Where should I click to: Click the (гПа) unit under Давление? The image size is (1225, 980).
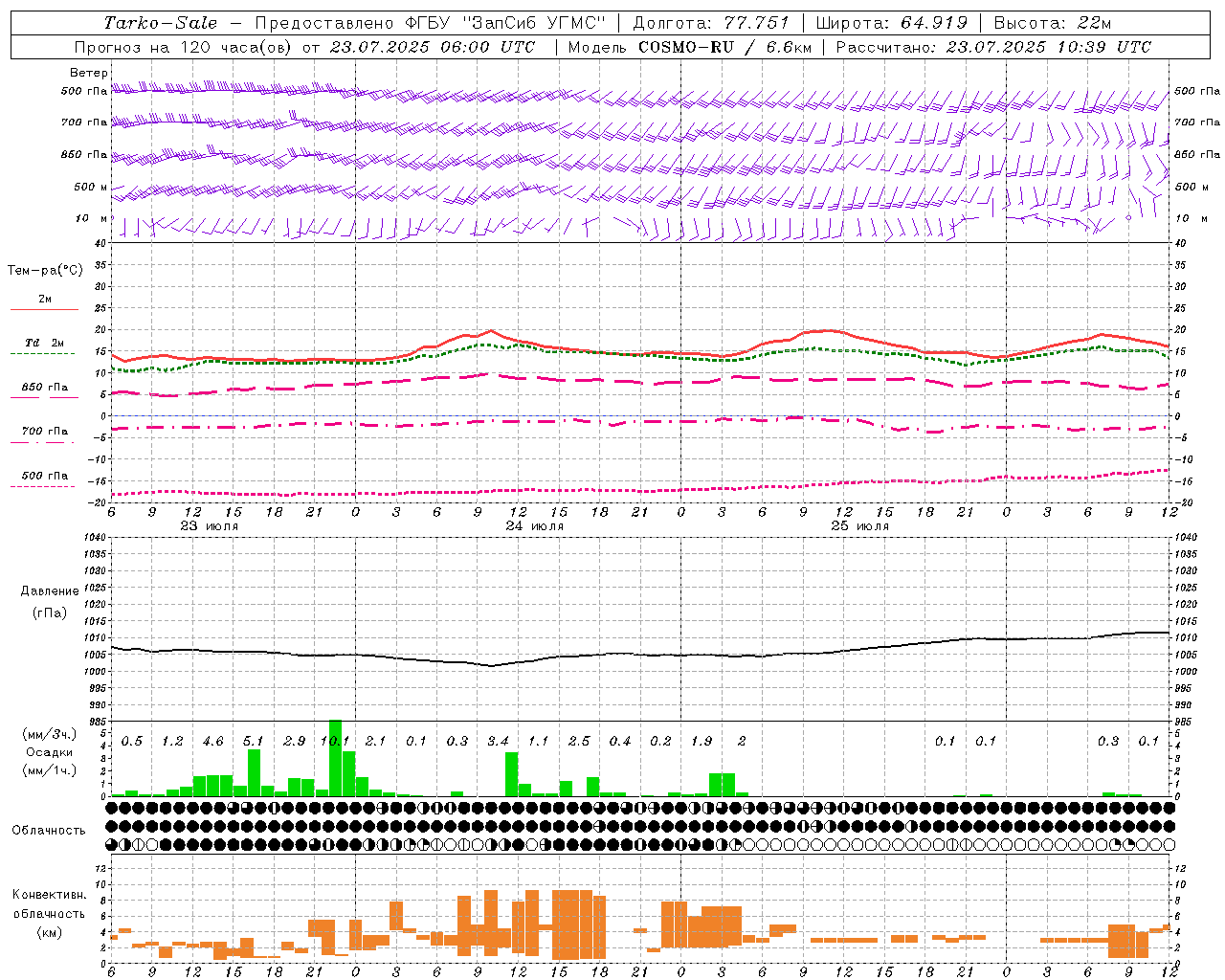point(49,613)
